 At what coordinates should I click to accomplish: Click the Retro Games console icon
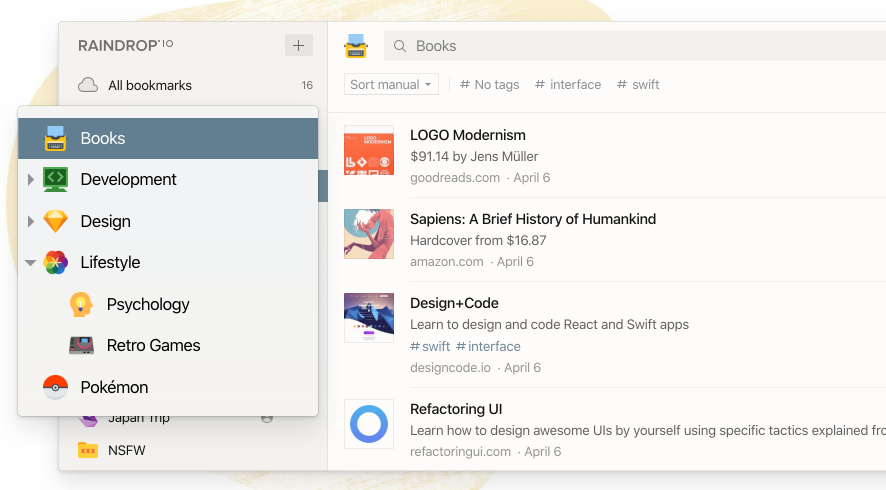tap(81, 345)
